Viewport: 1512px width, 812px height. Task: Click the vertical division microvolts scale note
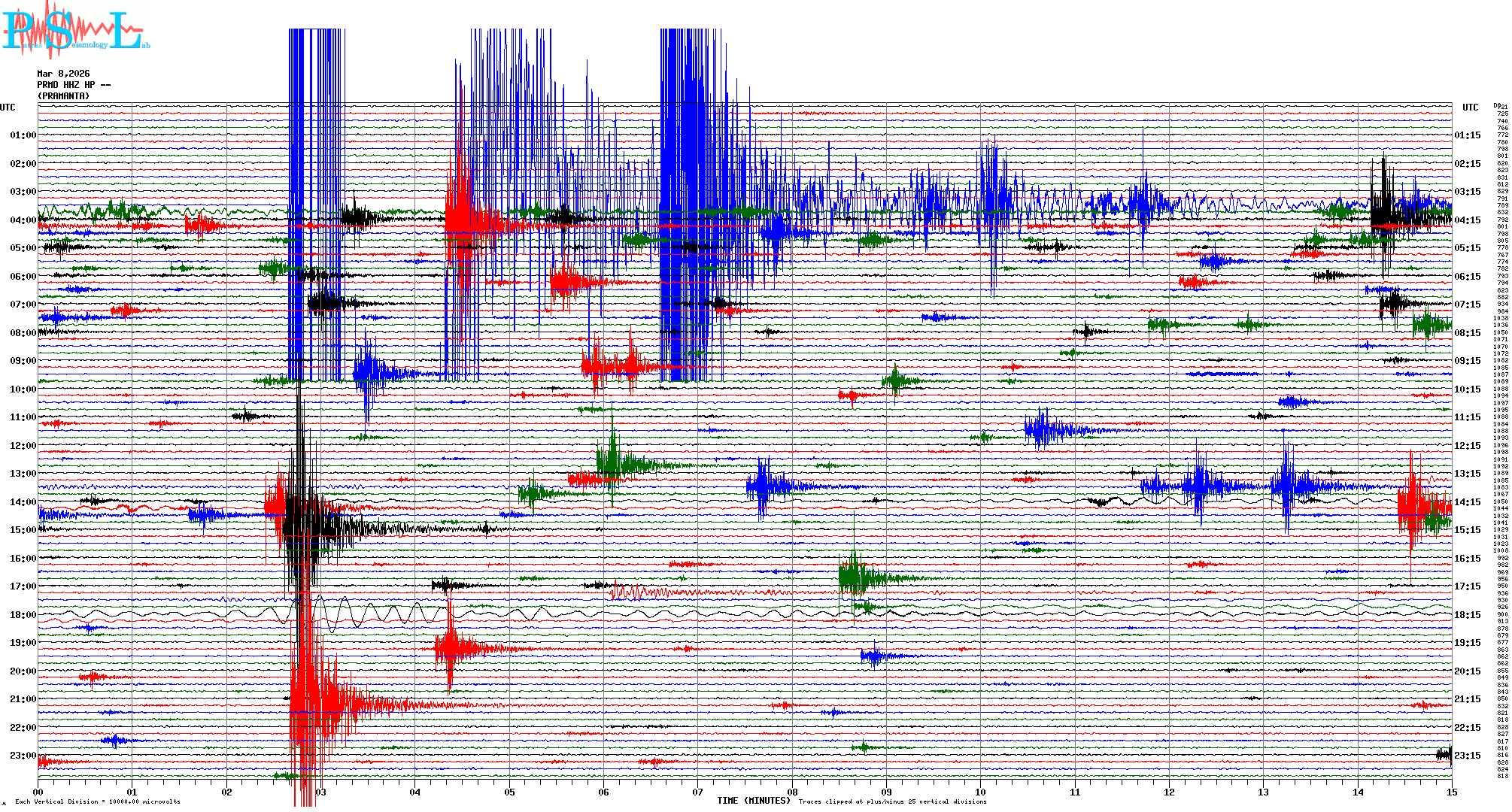click(x=98, y=801)
